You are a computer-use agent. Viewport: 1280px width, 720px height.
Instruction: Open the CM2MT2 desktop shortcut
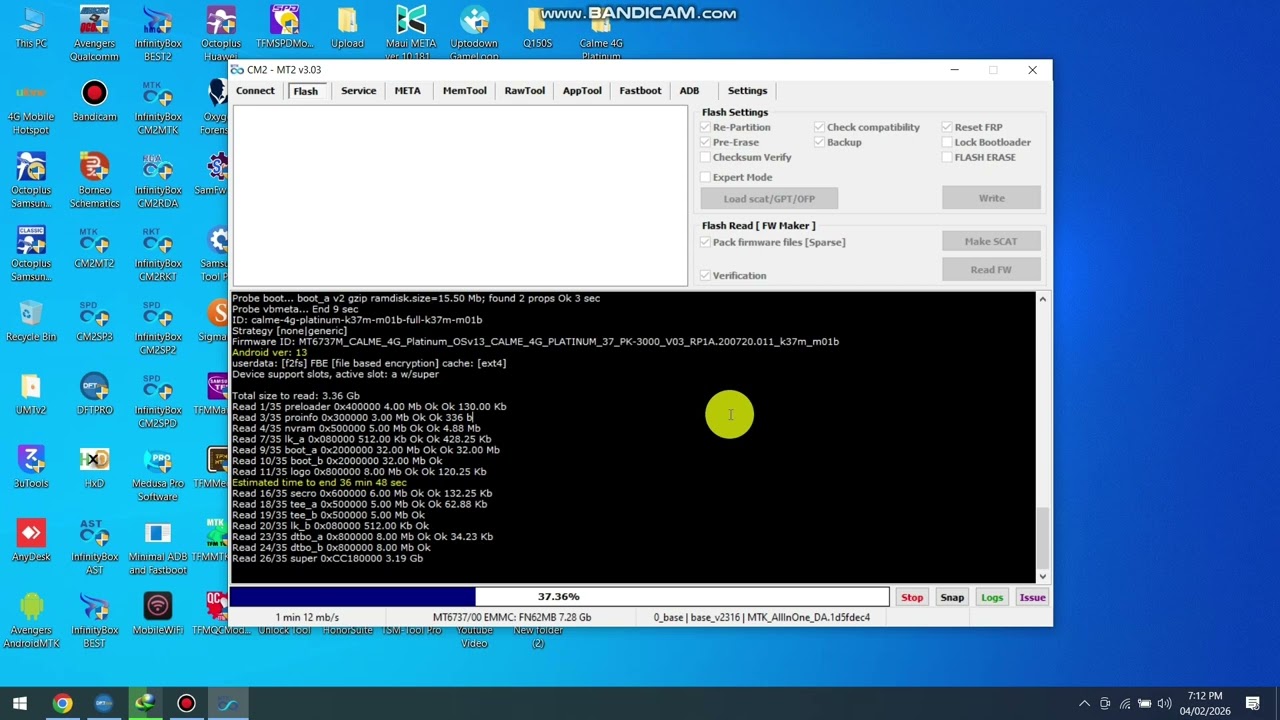pyautogui.click(x=94, y=248)
